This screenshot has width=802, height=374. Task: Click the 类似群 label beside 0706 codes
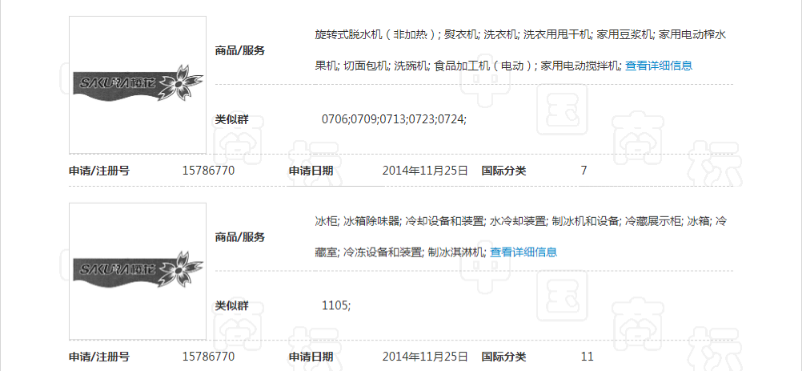(x=232, y=120)
